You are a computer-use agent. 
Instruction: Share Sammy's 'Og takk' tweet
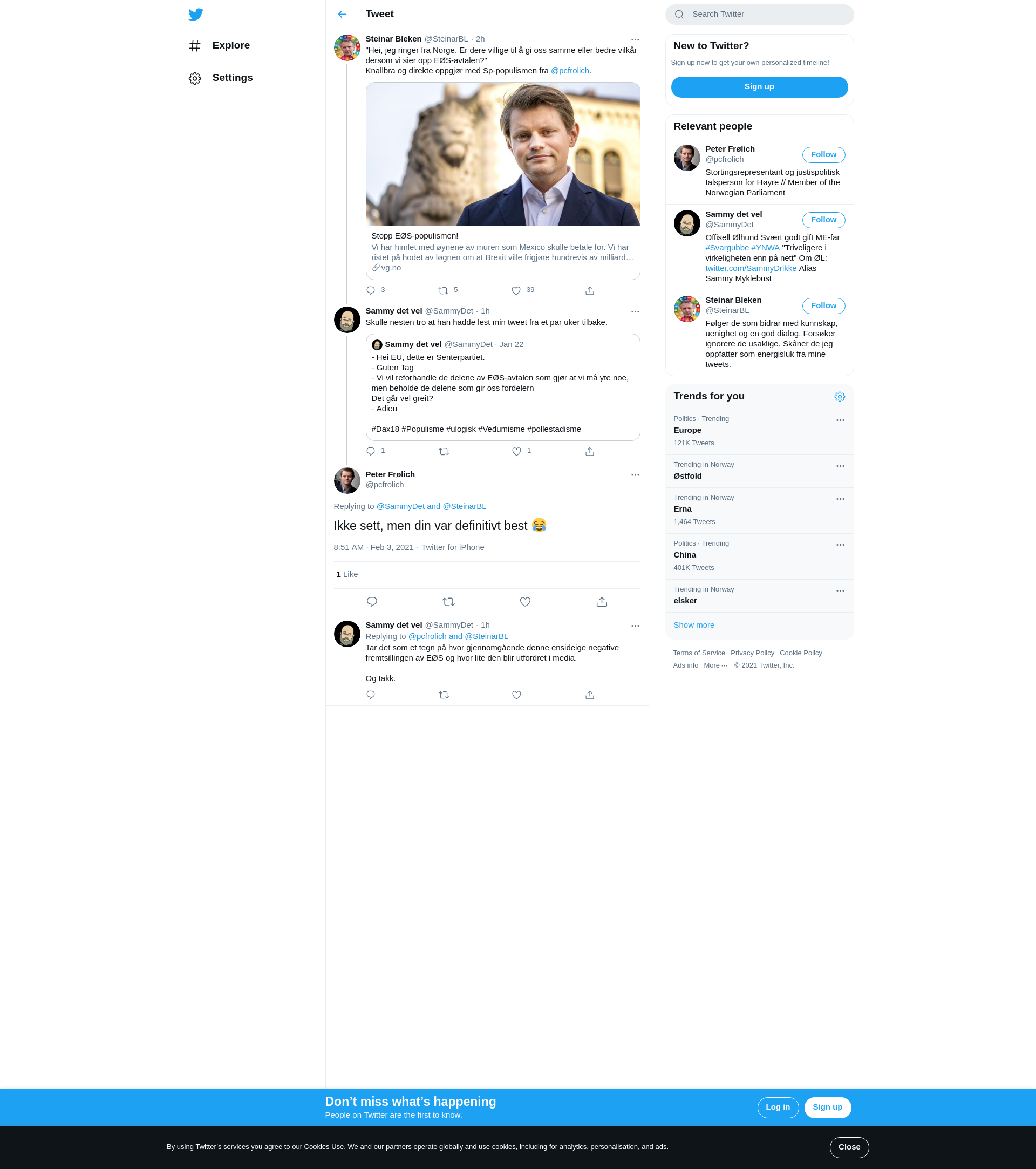(x=589, y=695)
